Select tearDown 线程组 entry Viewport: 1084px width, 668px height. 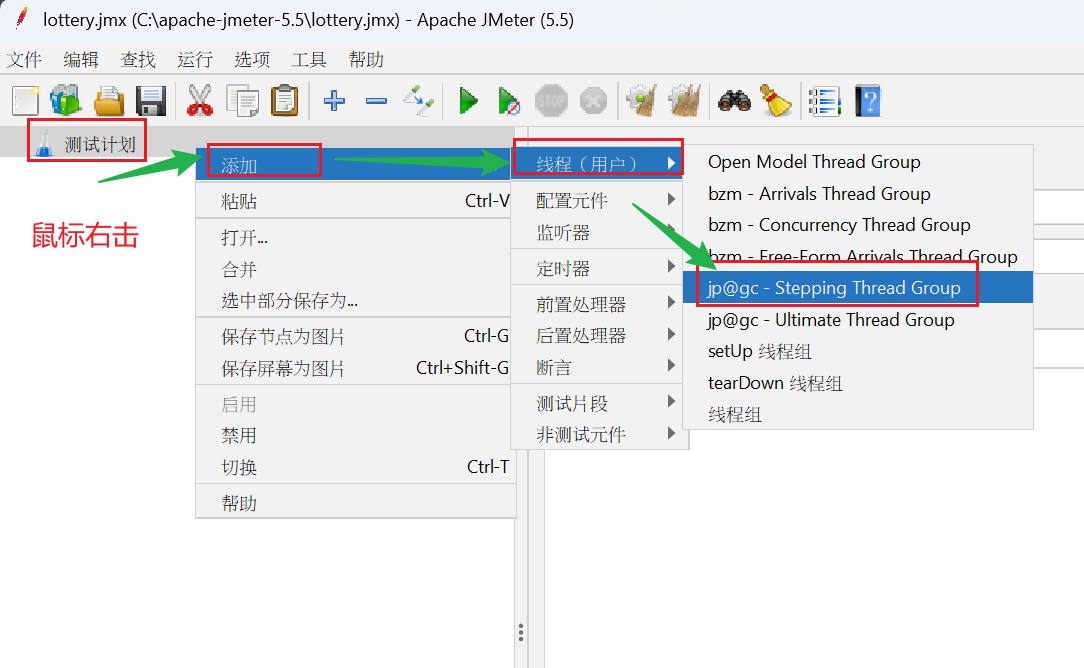click(x=858, y=383)
